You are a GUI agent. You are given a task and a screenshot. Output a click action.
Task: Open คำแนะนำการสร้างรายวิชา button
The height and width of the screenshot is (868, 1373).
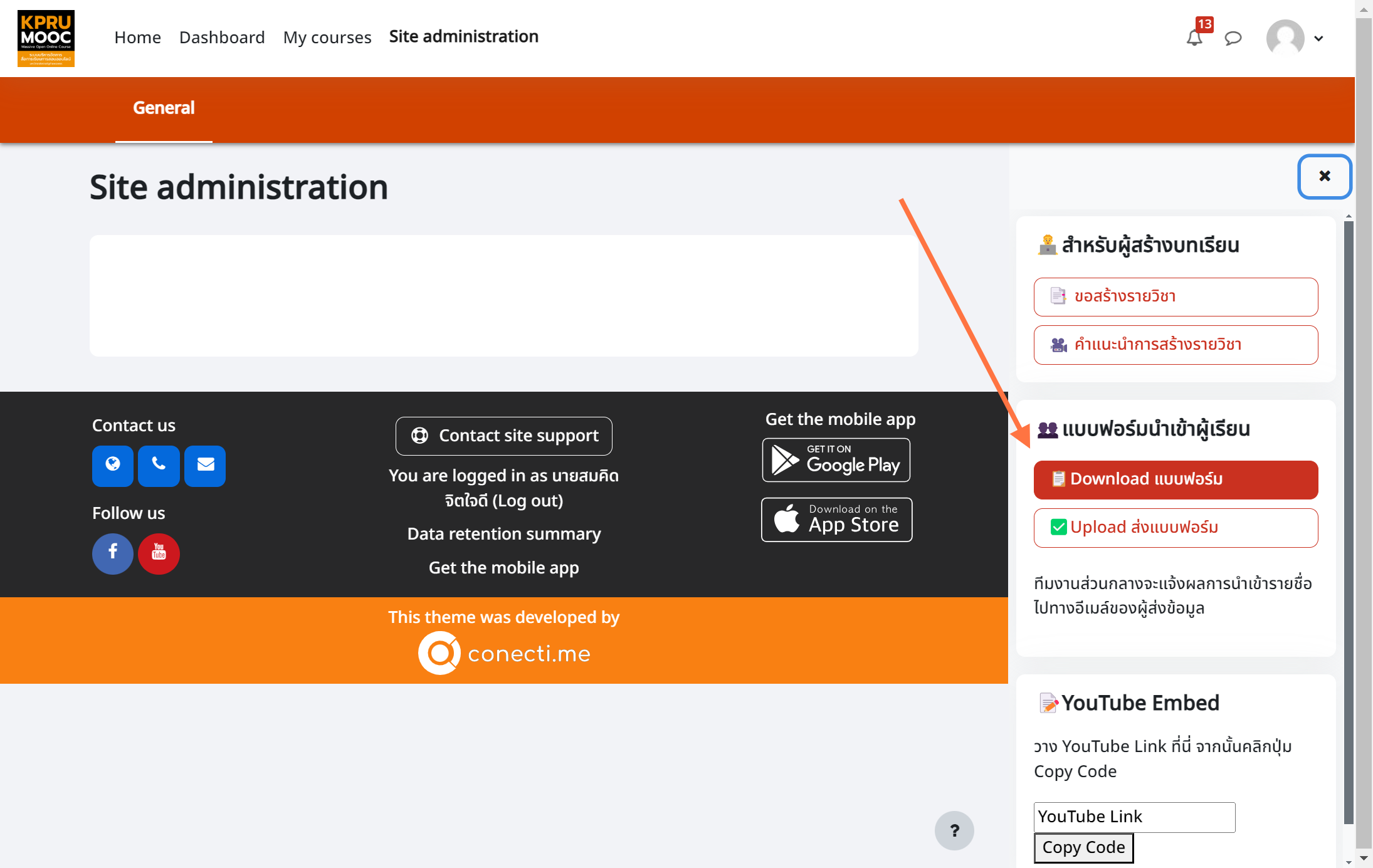point(1176,345)
